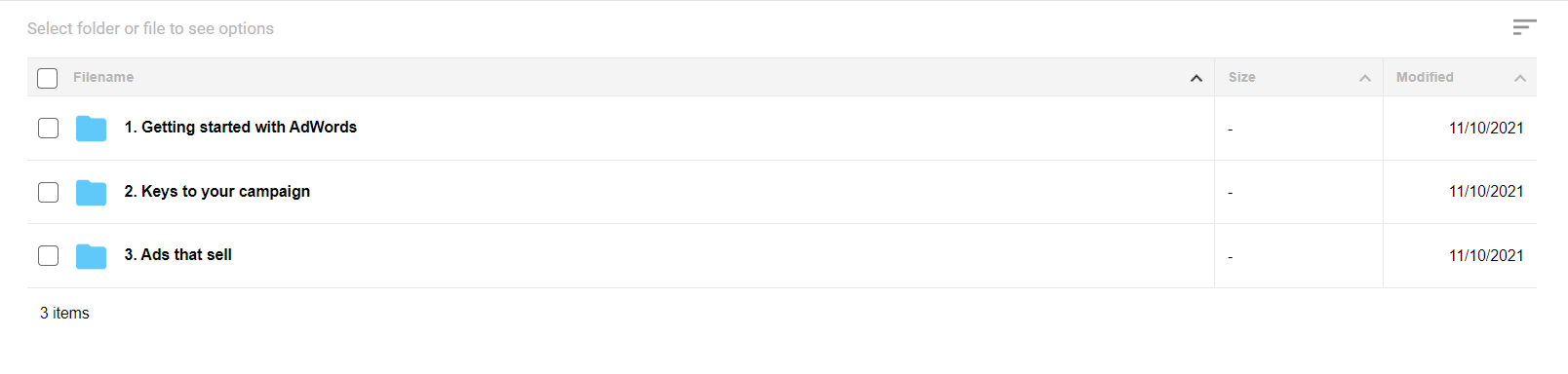This screenshot has width=1568, height=374.
Task: Tick the checkbox beside 2. Keys to your campaign
Action: [48, 192]
